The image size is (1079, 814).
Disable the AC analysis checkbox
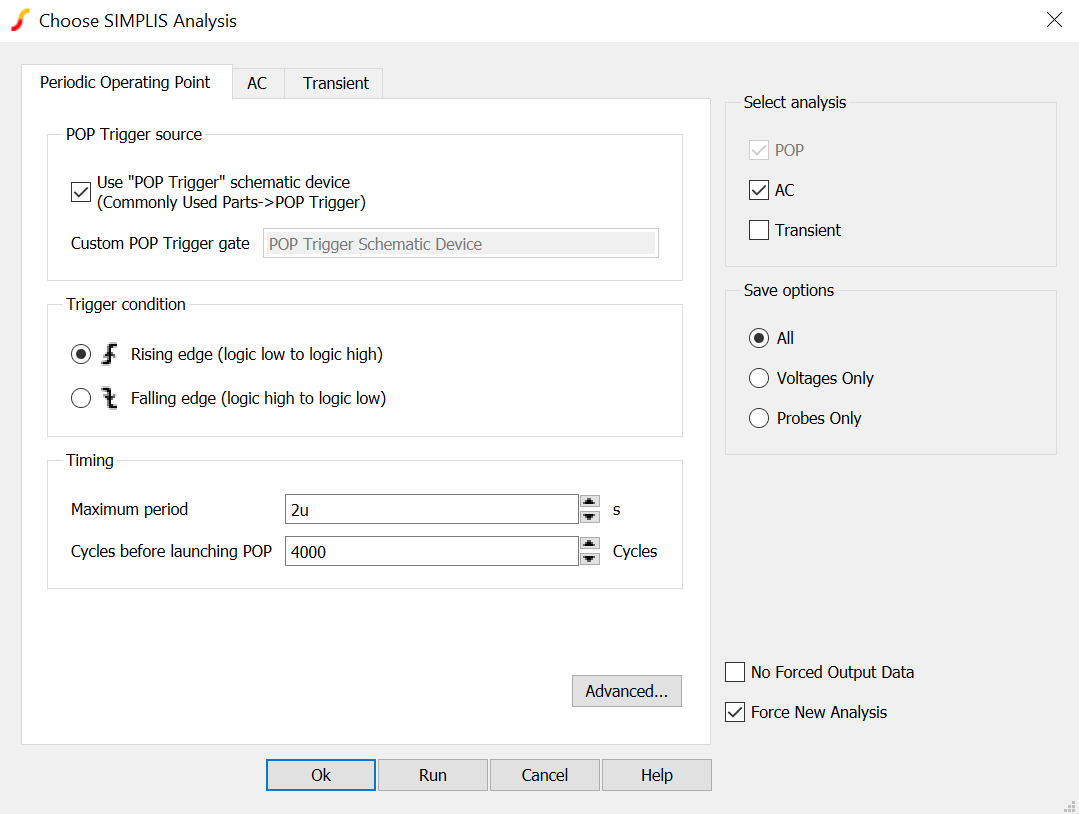point(759,190)
